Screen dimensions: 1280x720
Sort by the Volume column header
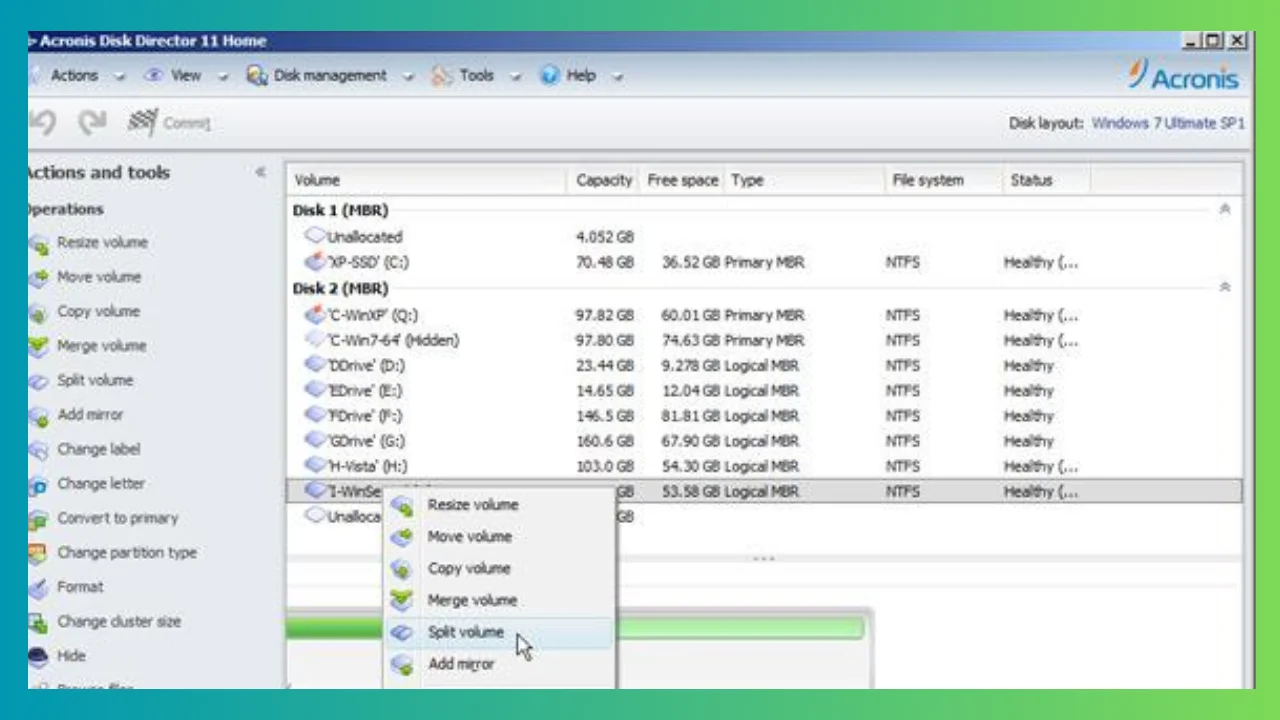427,181
